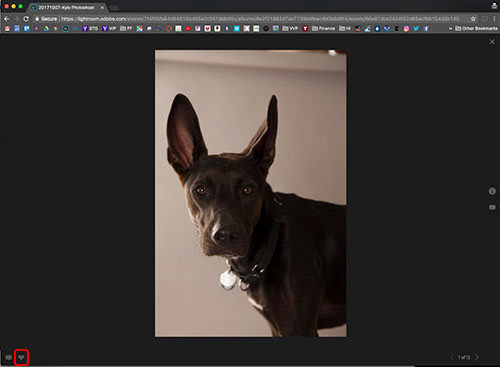The height and width of the screenshot is (367, 500).
Task: Open comments panel on right side
Action: (492, 208)
